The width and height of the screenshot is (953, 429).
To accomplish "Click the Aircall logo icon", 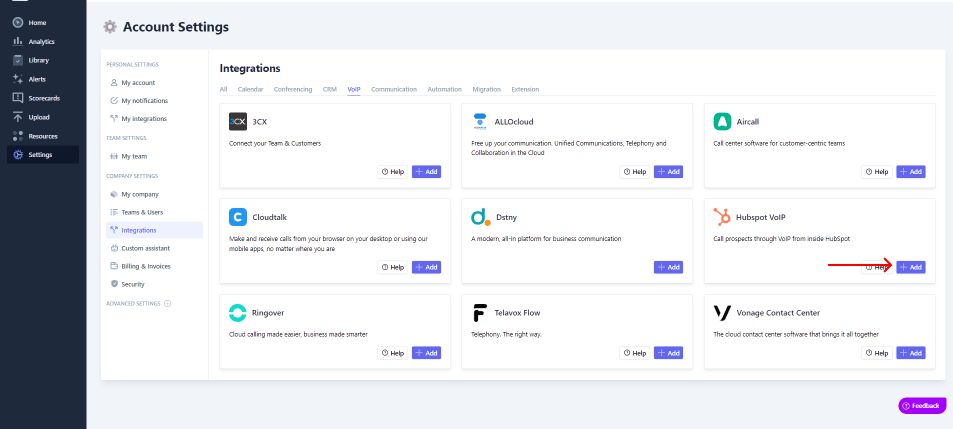I will [723, 122].
